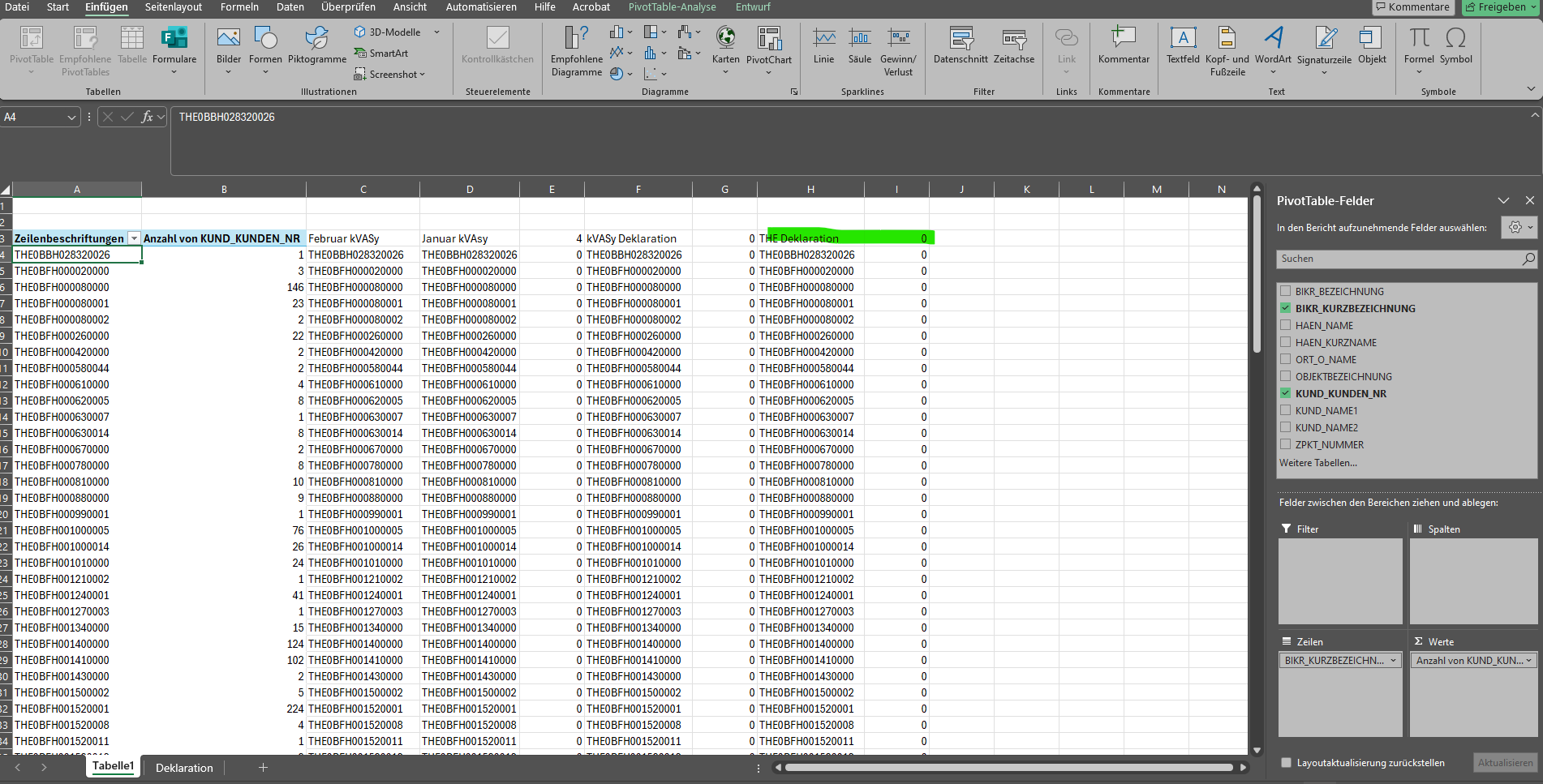Click the Freigeben share button
The image size is (1543, 784).
tap(1500, 7)
